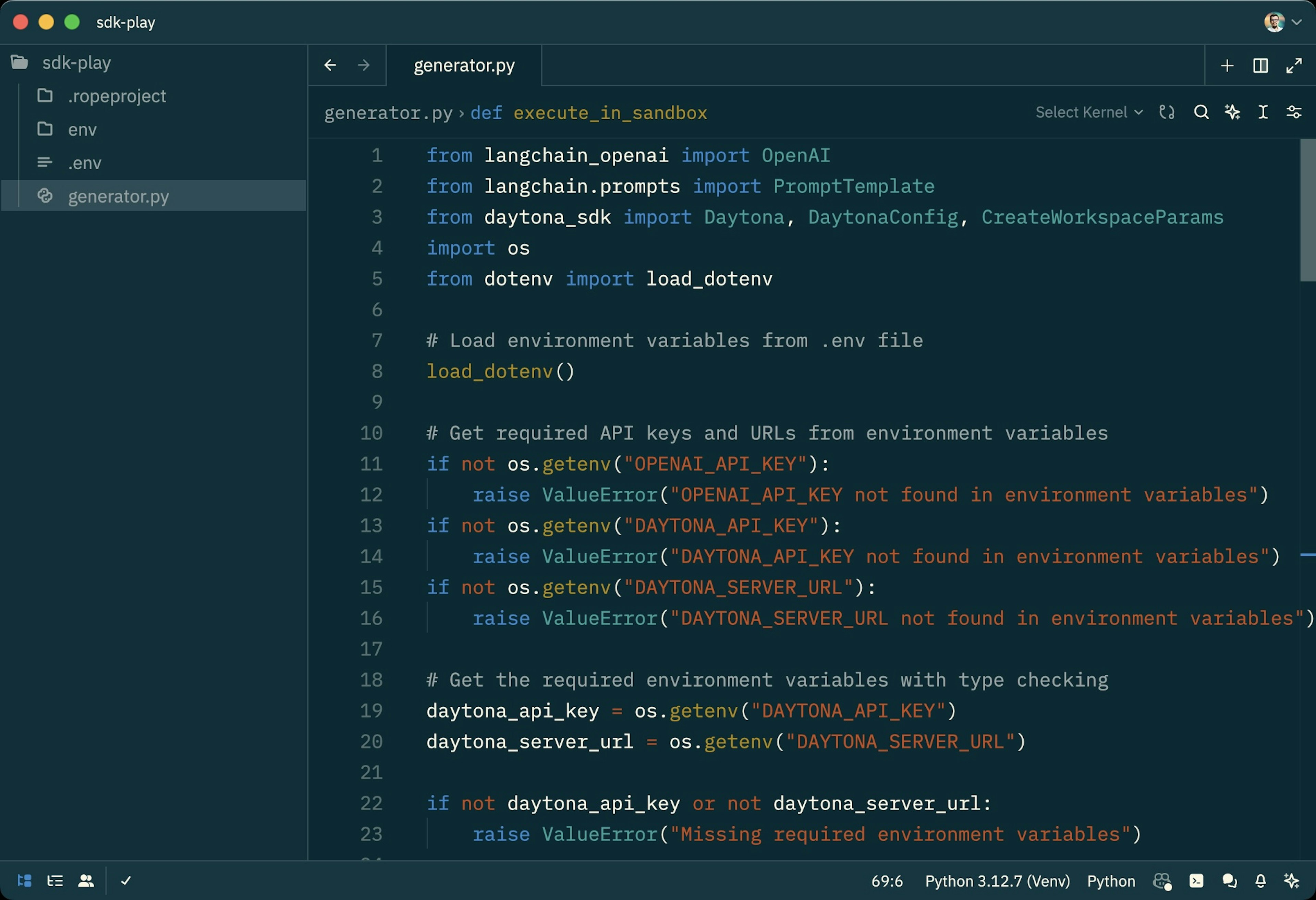Click CreateWorkspaceParams on line 3
Screen dimensions: 1316x900
point(1102,217)
